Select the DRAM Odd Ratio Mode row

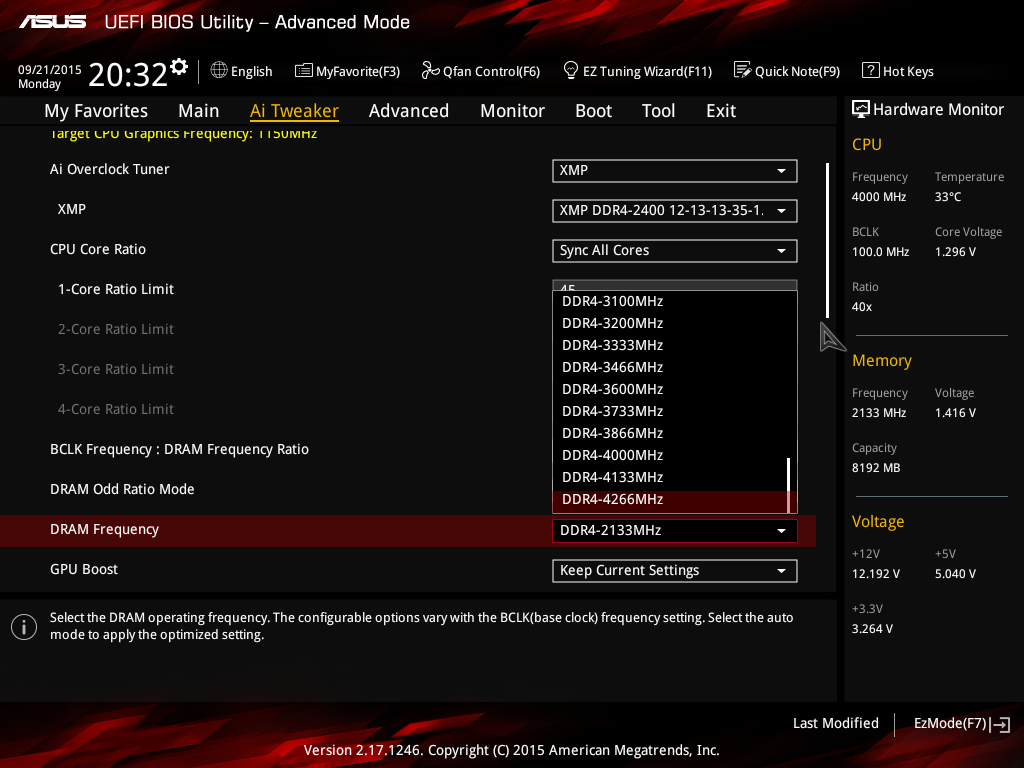tap(122, 489)
